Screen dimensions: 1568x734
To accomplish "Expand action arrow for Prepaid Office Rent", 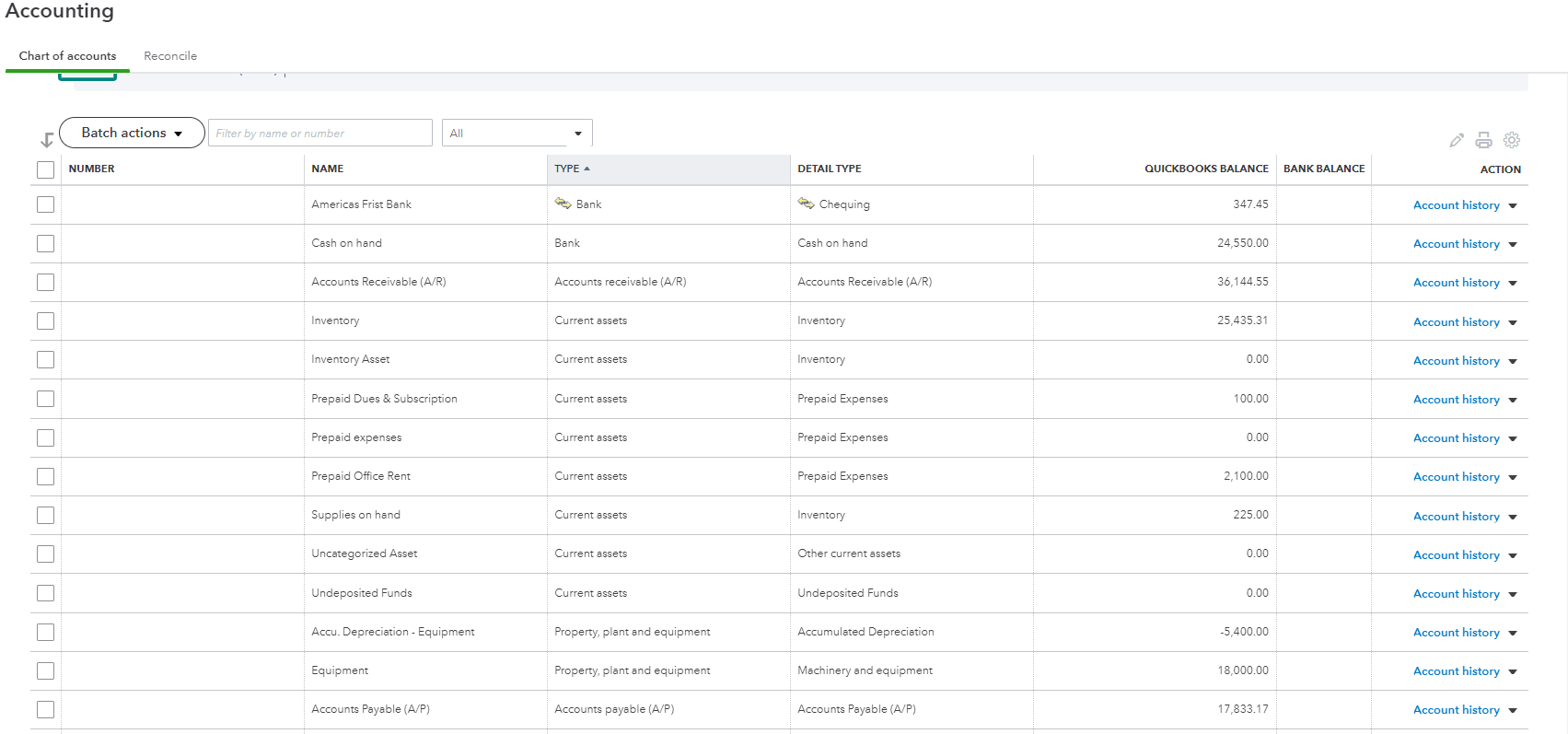I will click(x=1513, y=477).
